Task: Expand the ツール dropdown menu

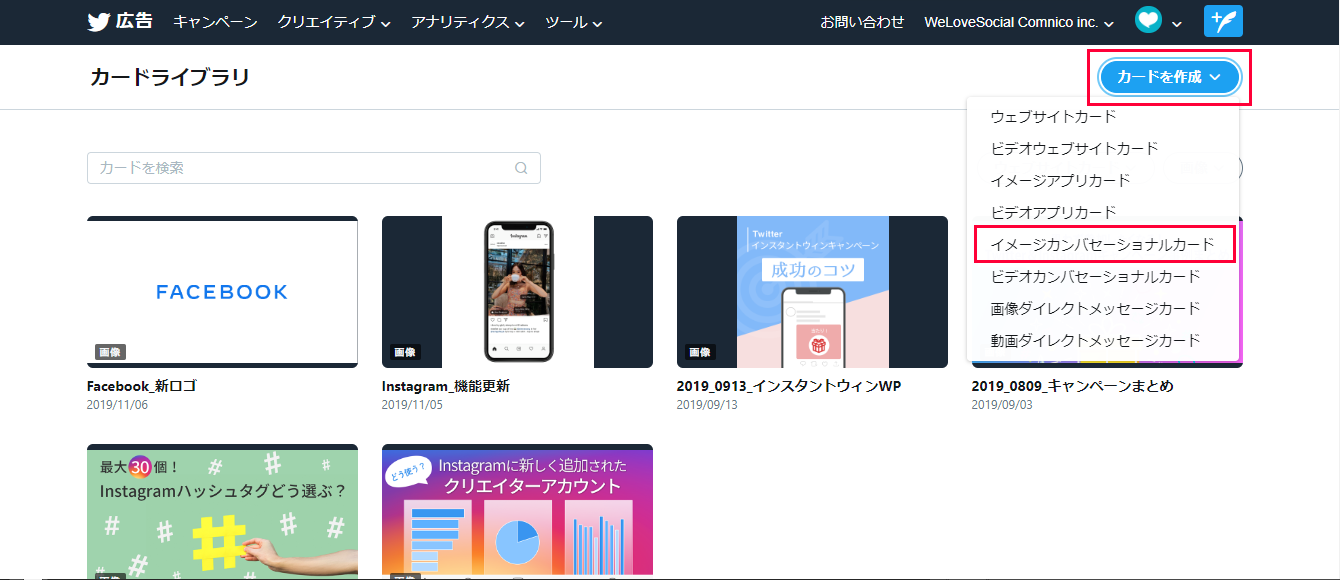Action: tap(574, 22)
